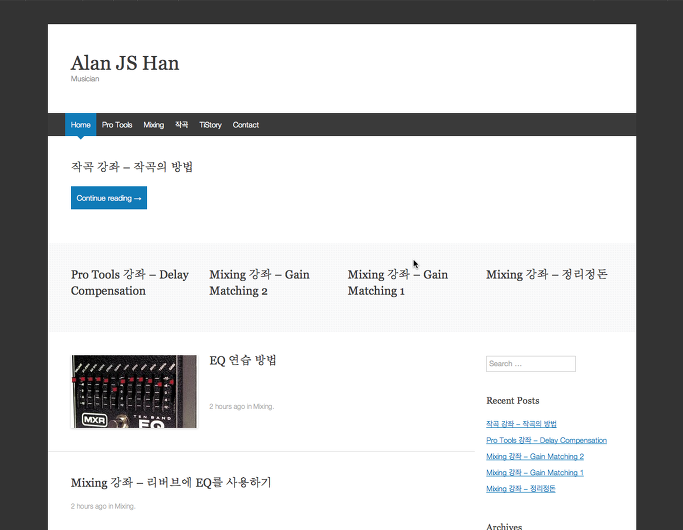This screenshot has height=530, width=683.
Task: Open the TiStory menu link
Action: [x=210, y=125]
